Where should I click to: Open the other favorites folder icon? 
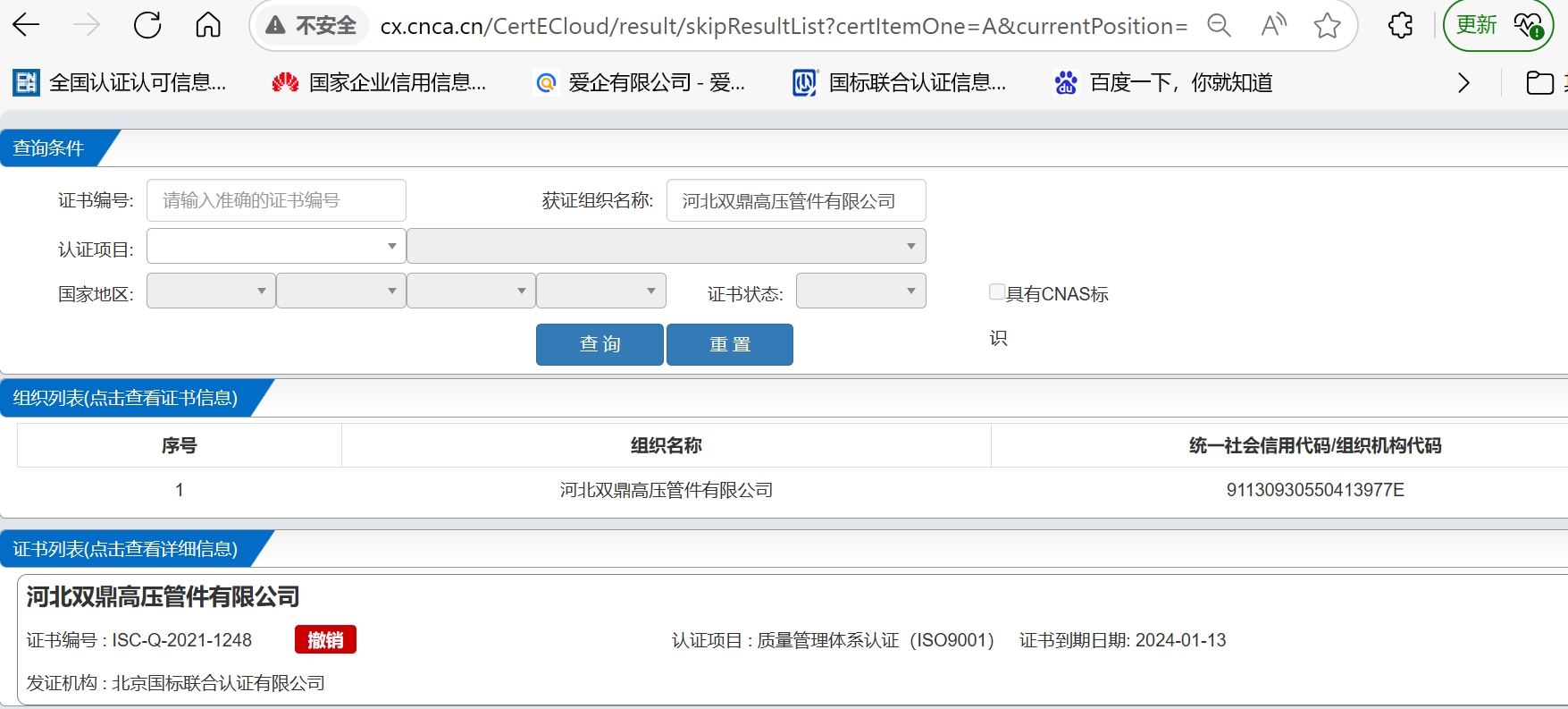pyautogui.click(x=1540, y=83)
